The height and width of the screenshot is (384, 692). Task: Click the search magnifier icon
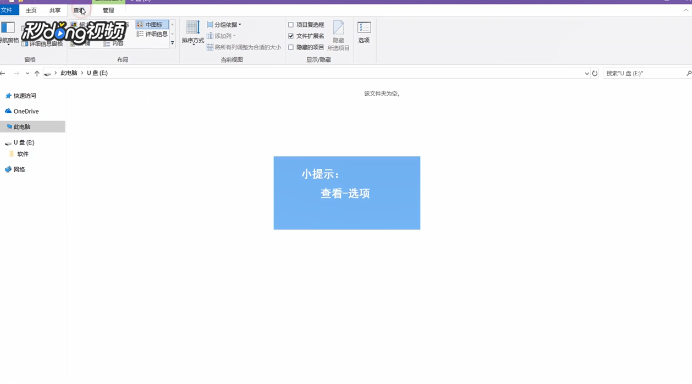click(x=688, y=73)
